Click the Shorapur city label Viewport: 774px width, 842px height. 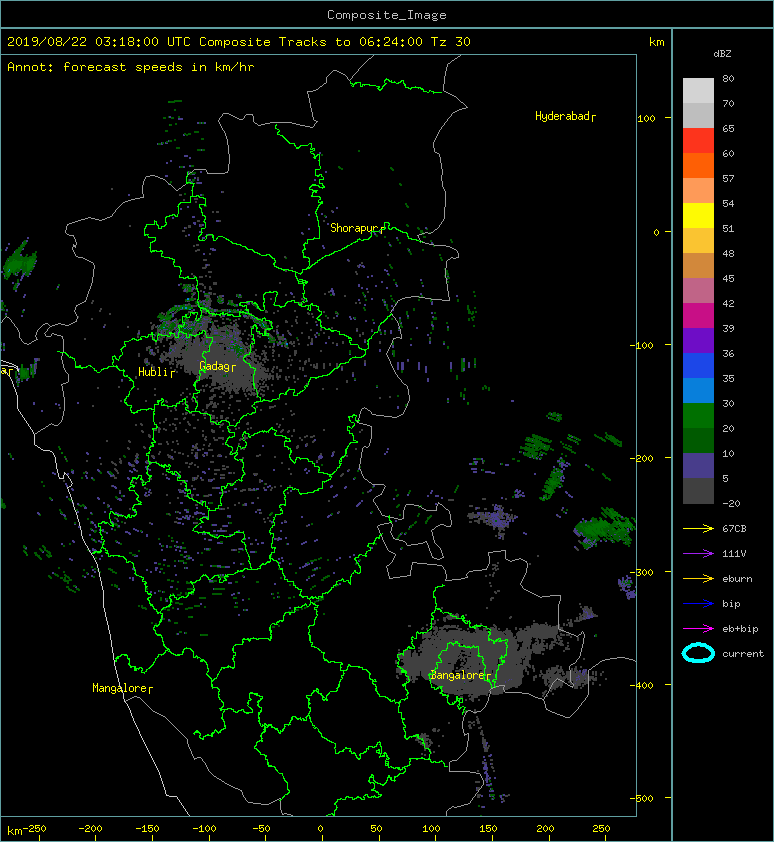[357, 228]
